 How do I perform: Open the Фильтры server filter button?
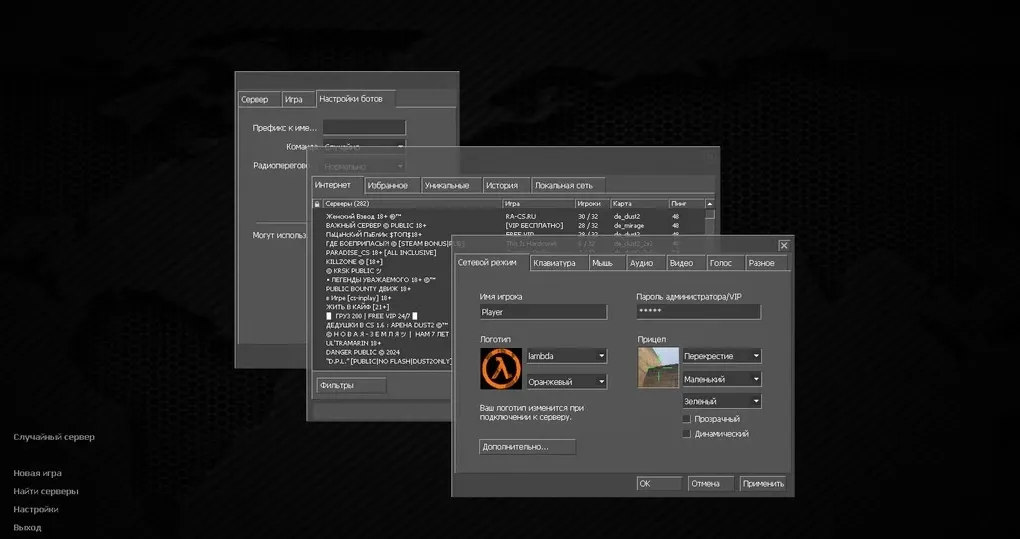click(350, 385)
